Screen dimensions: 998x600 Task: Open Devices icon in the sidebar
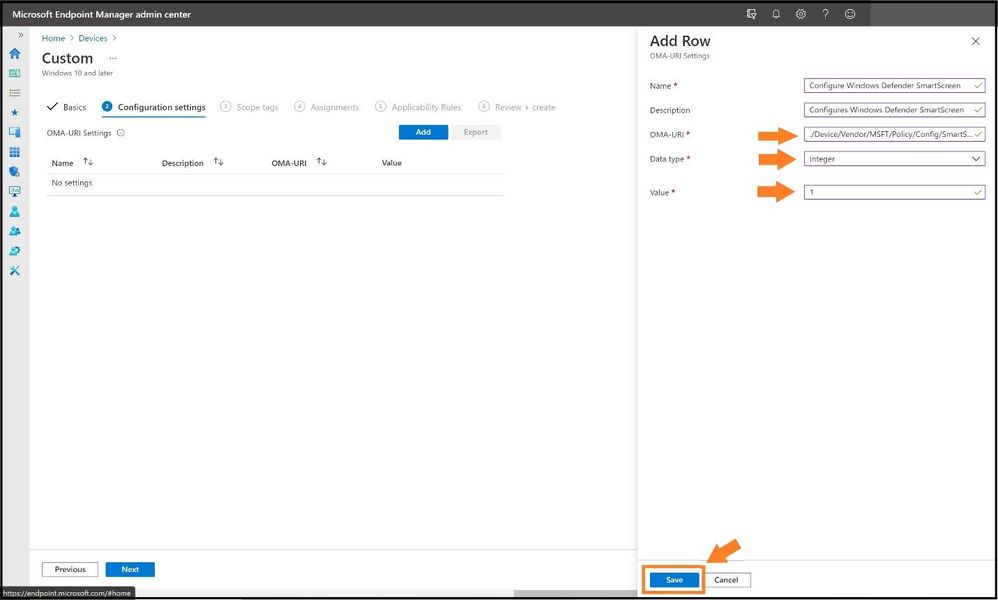15,132
